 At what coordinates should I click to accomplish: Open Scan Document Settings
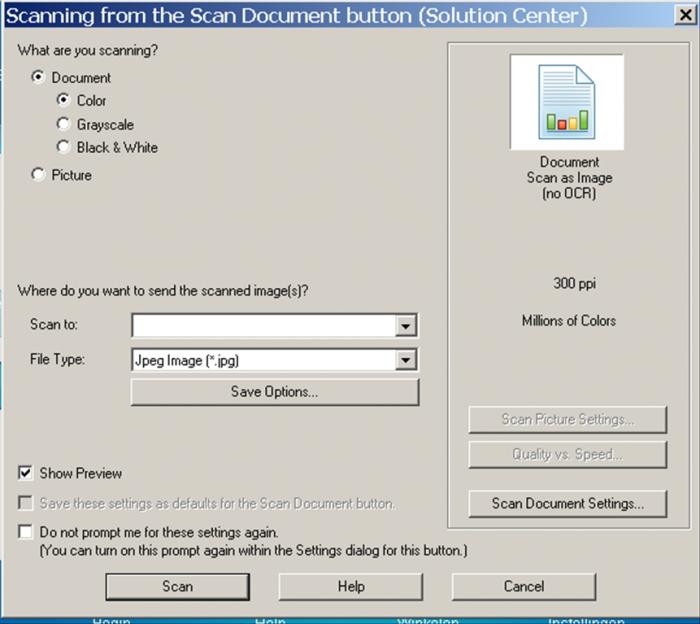[x=568, y=503]
